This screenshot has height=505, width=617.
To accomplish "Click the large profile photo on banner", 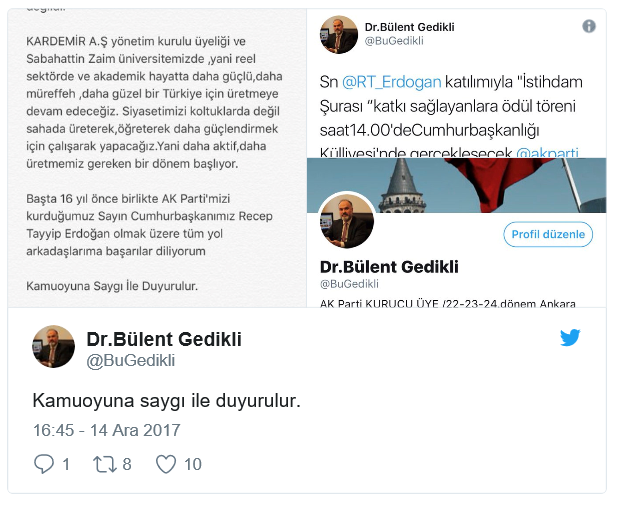I will (347, 221).
